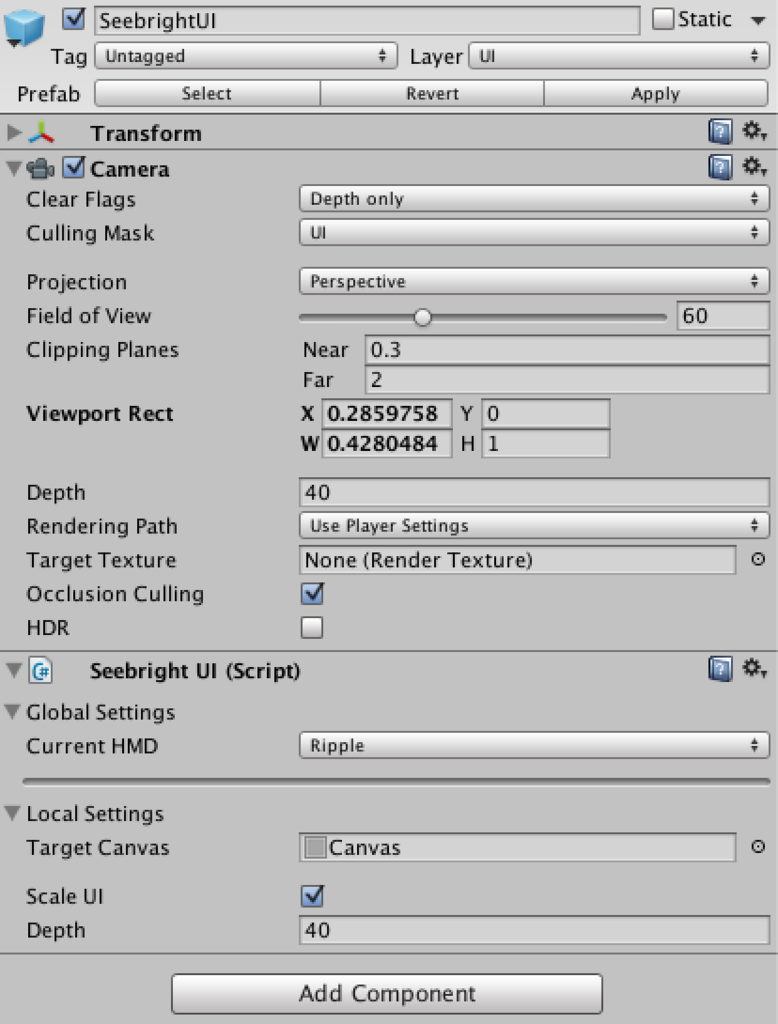This screenshot has height=1024, width=778.
Task: Click the Prefab Revert button
Action: [432, 93]
